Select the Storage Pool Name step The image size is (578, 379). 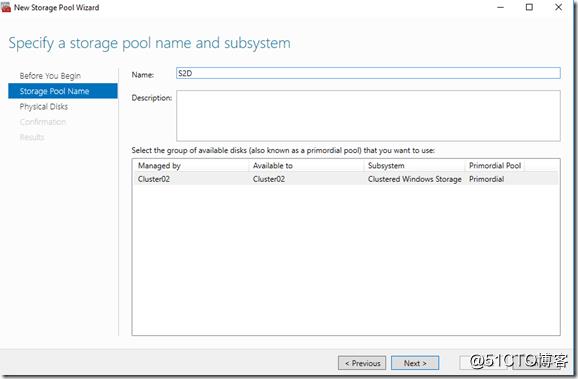(x=63, y=91)
